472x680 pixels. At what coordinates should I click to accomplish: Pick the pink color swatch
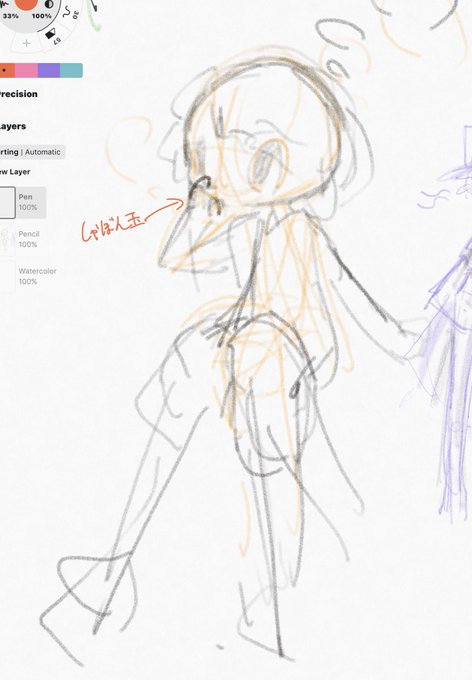point(26,70)
